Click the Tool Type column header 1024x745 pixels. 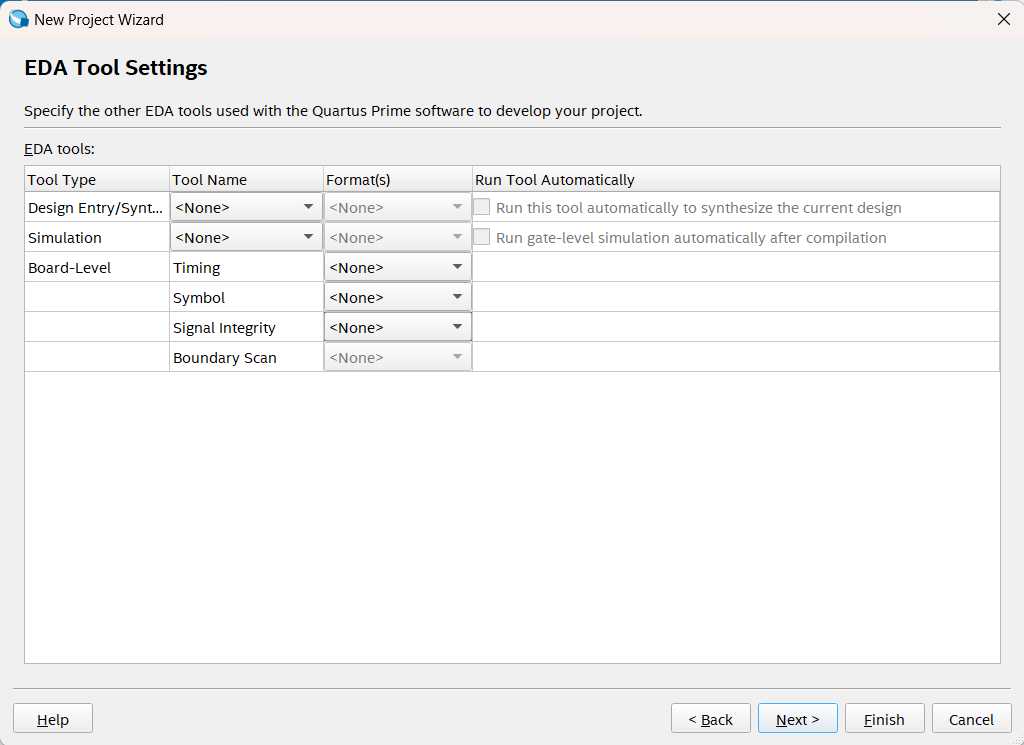(x=97, y=180)
